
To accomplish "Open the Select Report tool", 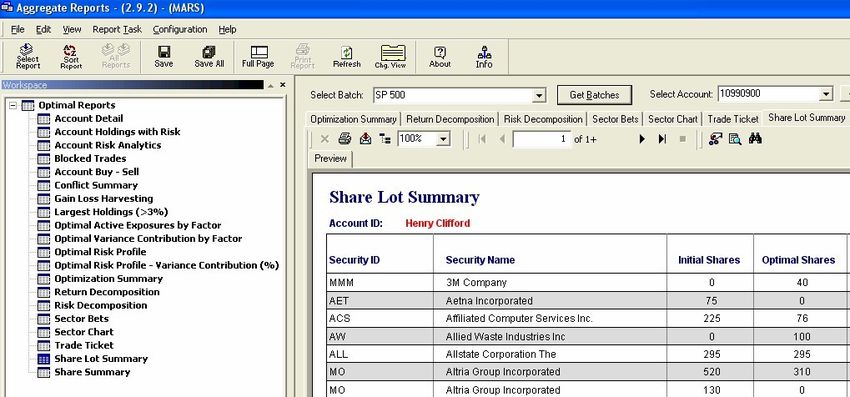I will pyautogui.click(x=27, y=56).
